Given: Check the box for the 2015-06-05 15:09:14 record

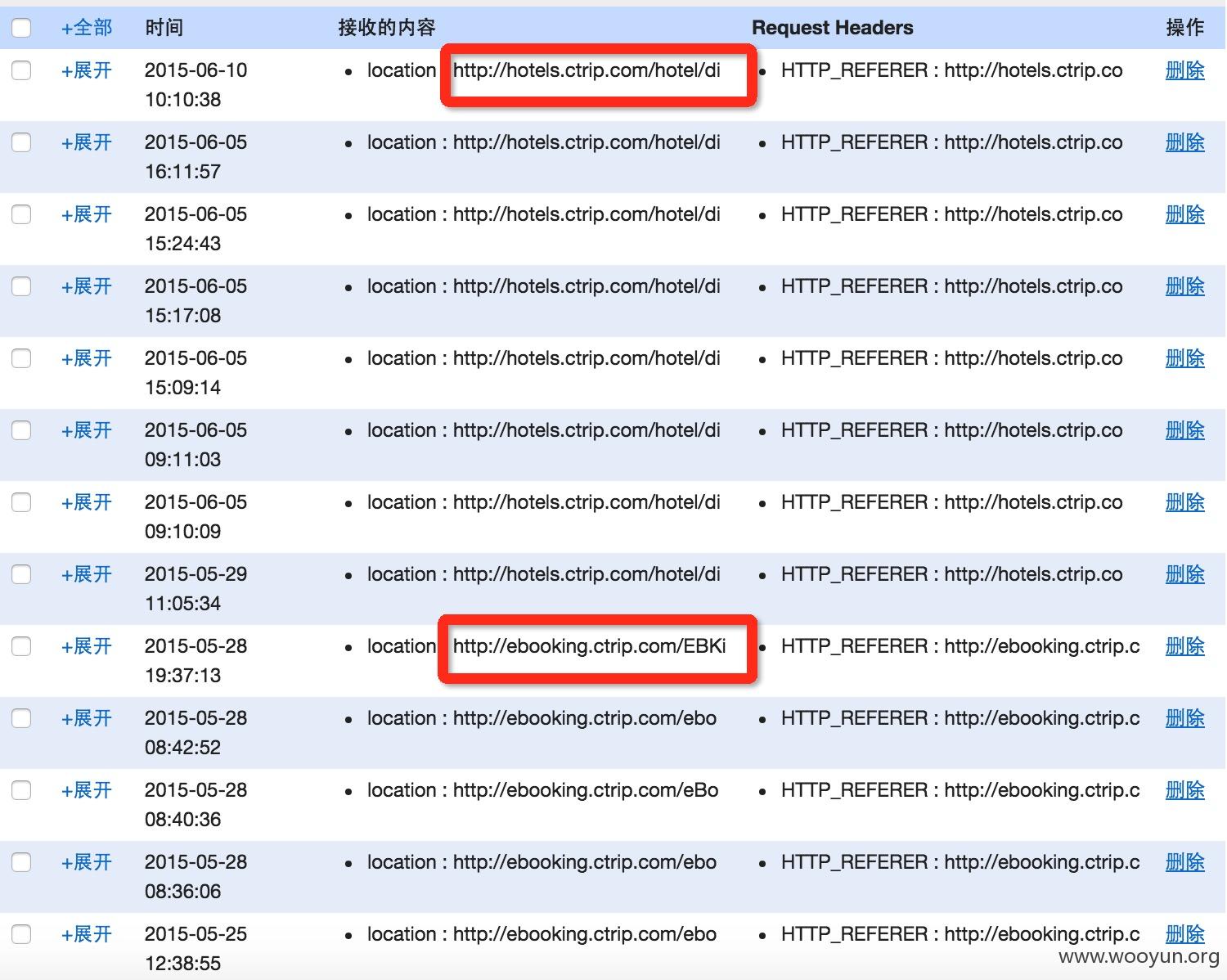Looking at the screenshot, I should pyautogui.click(x=21, y=358).
